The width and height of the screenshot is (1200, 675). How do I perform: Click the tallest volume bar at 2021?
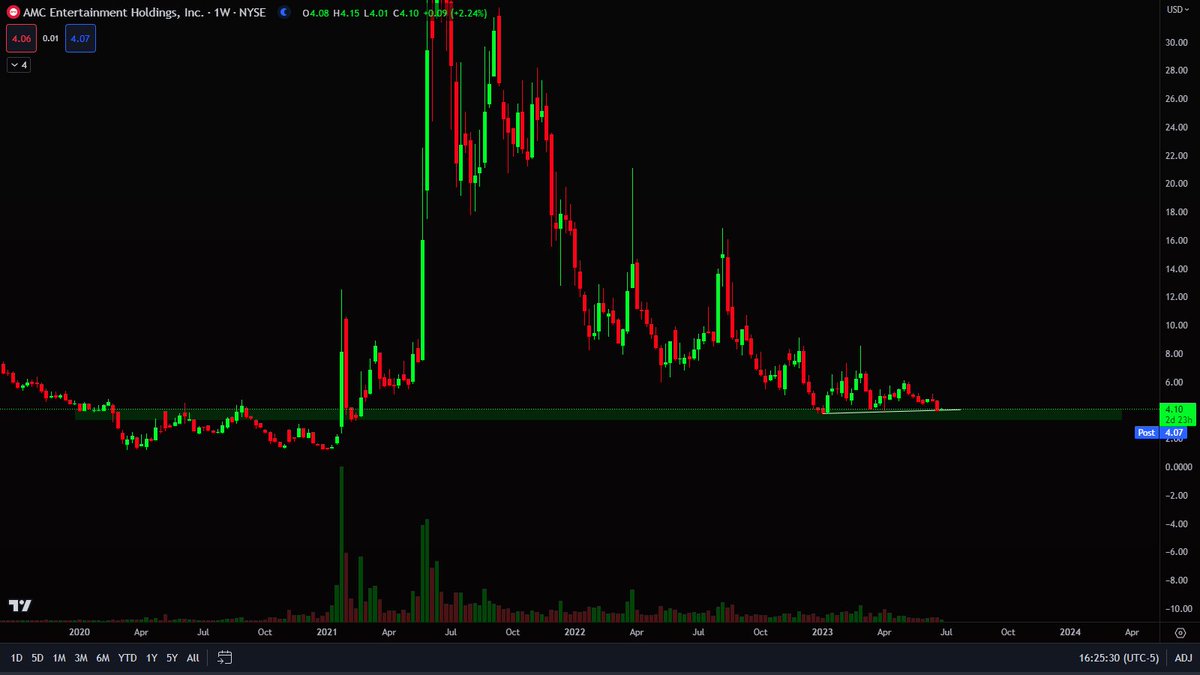click(x=341, y=544)
